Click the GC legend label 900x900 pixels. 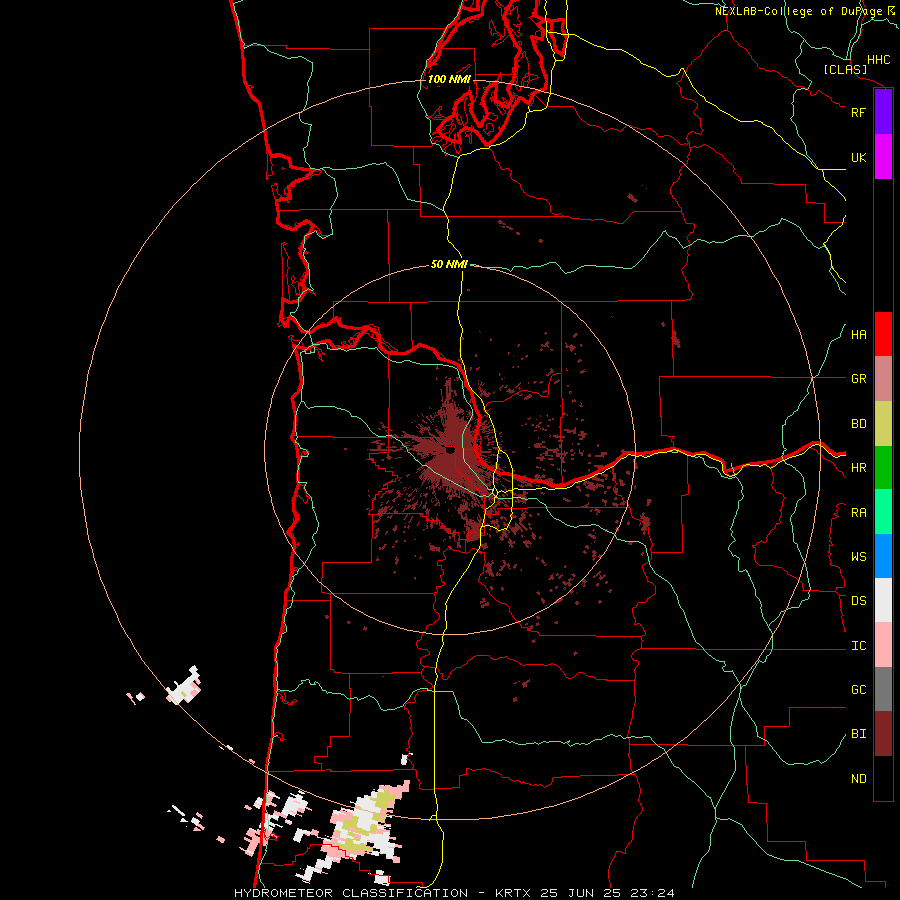tap(858, 690)
